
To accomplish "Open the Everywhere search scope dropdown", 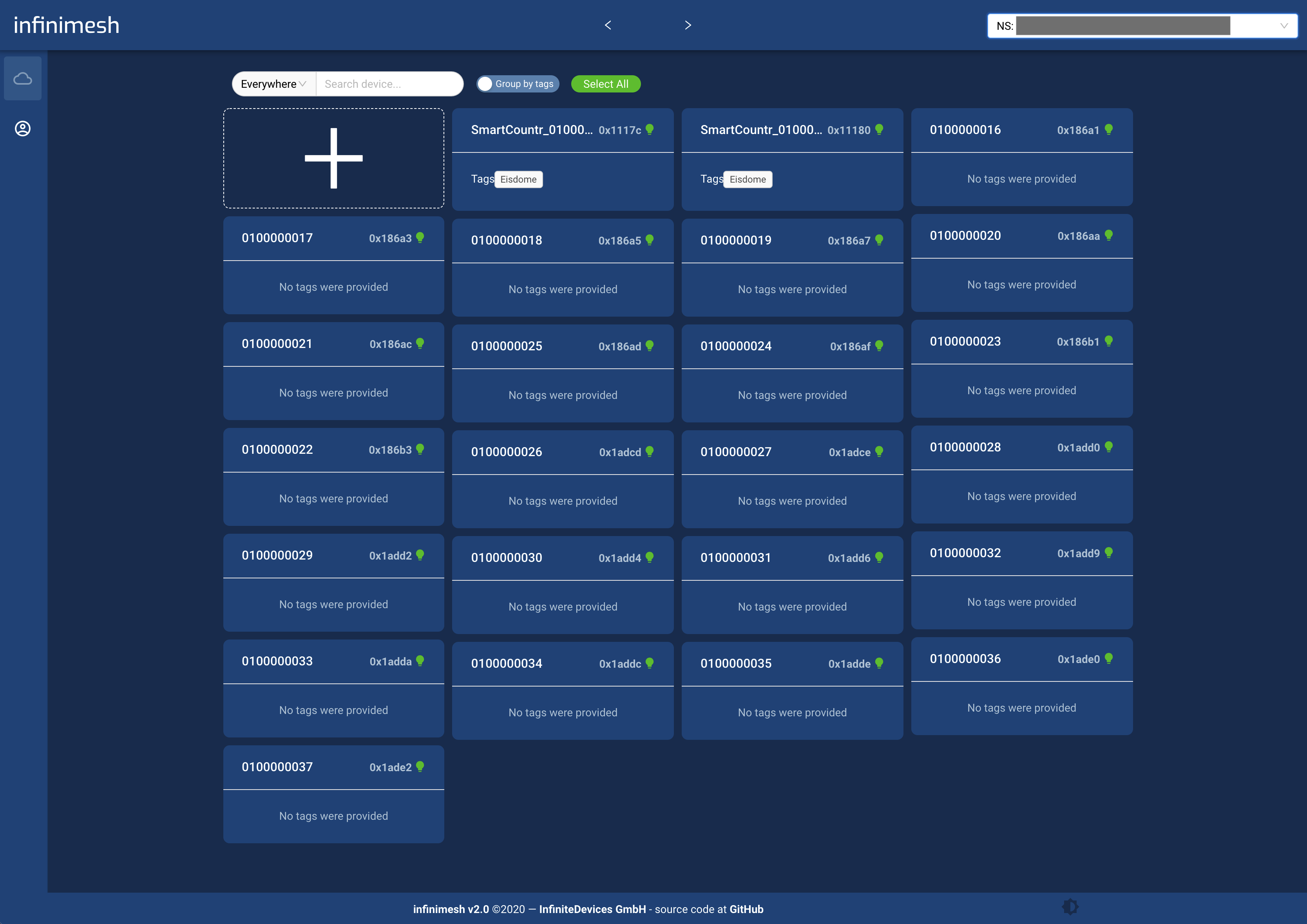I will point(272,84).
